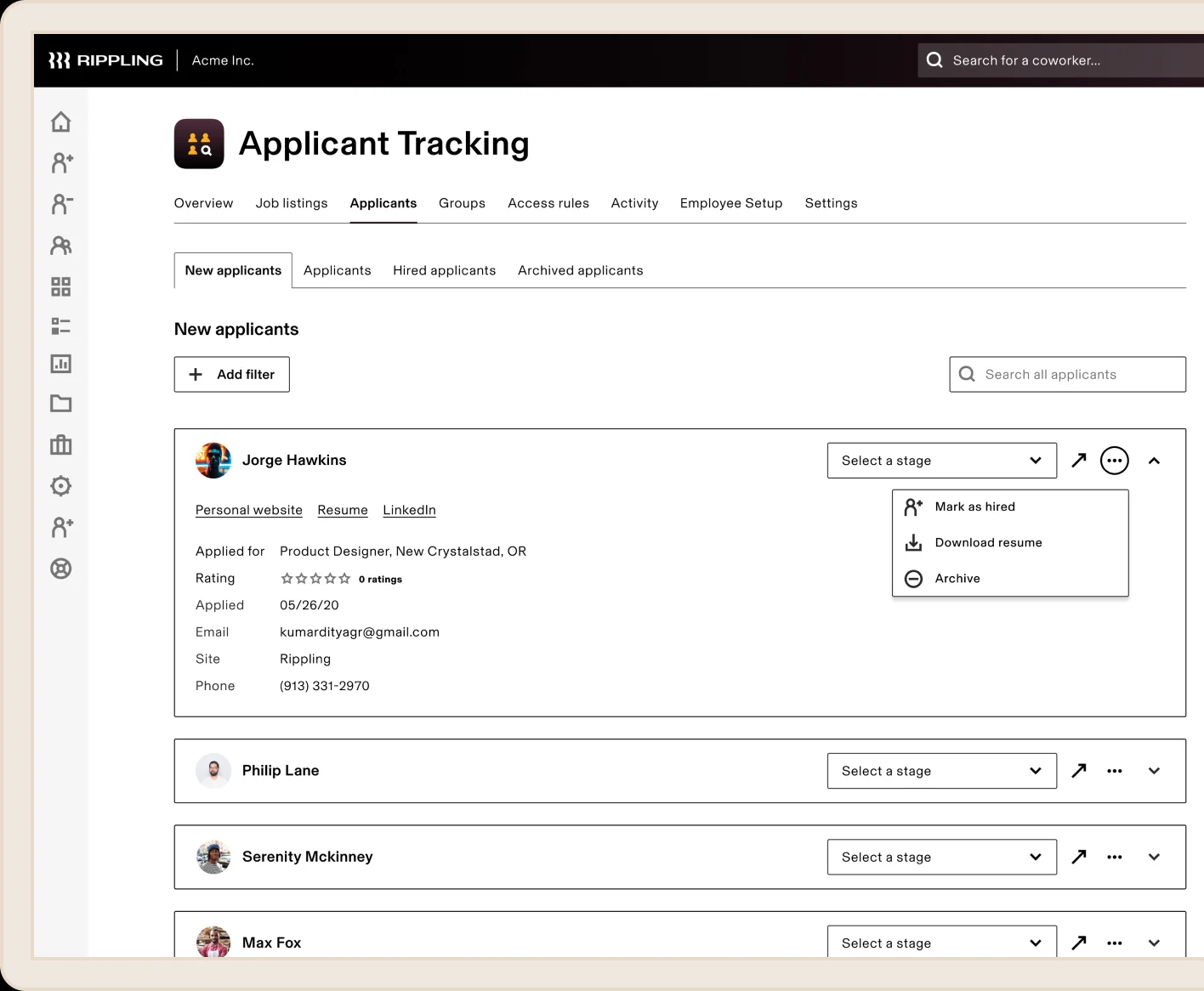Open the apps grid sidebar icon

click(60, 286)
